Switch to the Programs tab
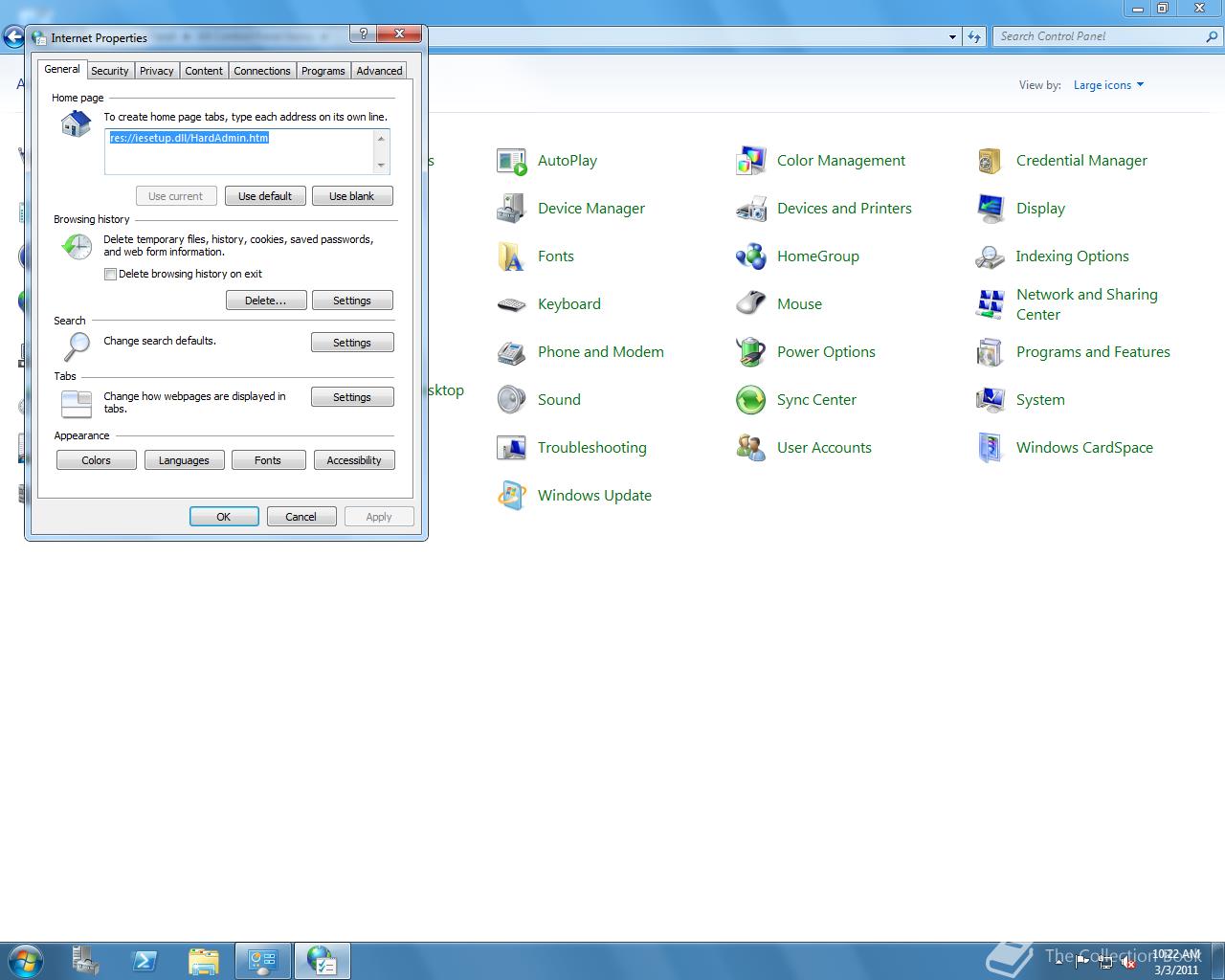This screenshot has width=1225, height=980. [x=323, y=71]
